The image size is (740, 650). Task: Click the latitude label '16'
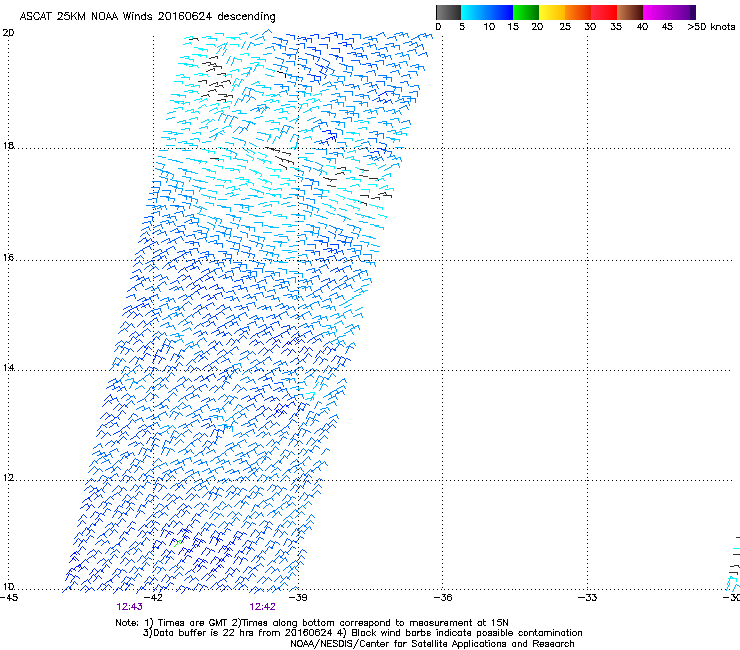click(8, 257)
